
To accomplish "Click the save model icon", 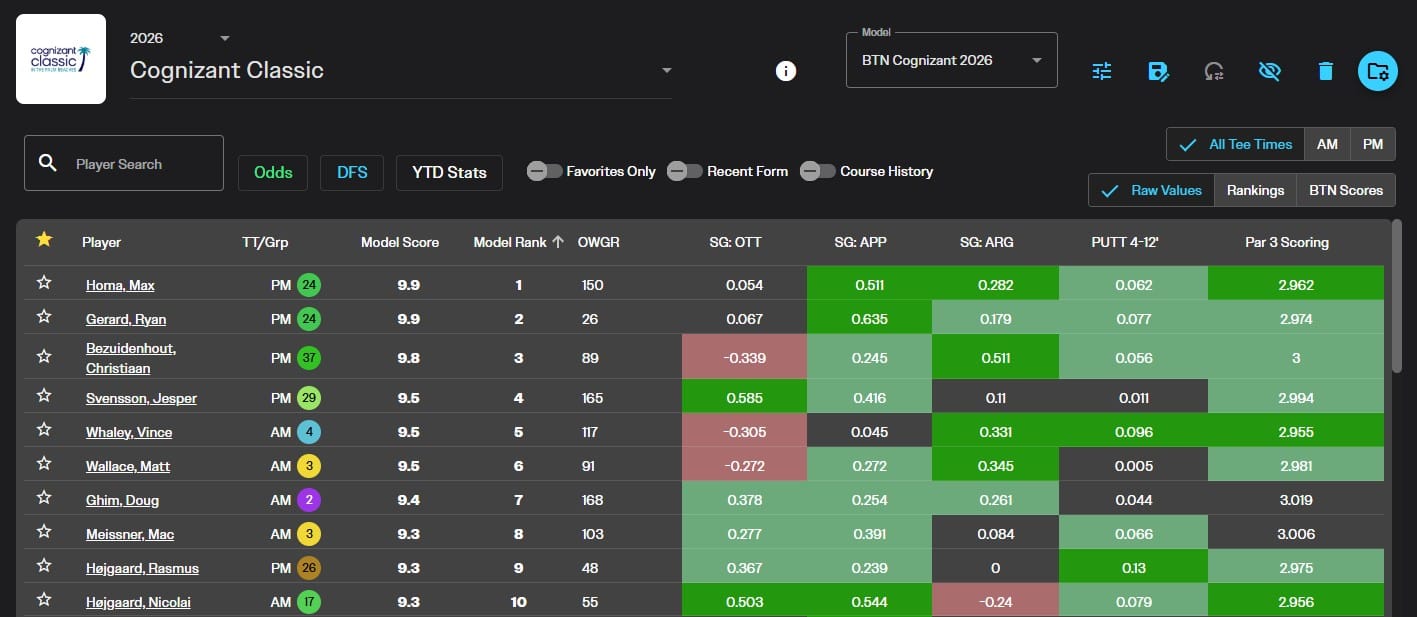I will [1158, 71].
